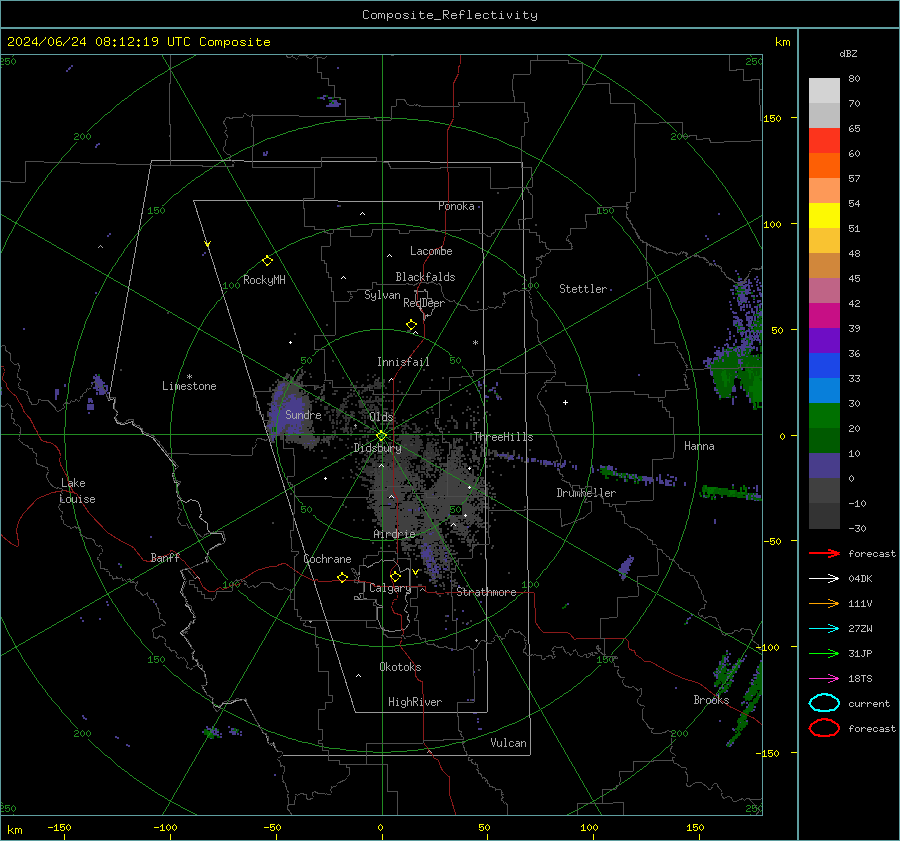Viewport: 900px width, 841px height.
Task: Click the red forecast arrow in legend
Action: coord(824,553)
